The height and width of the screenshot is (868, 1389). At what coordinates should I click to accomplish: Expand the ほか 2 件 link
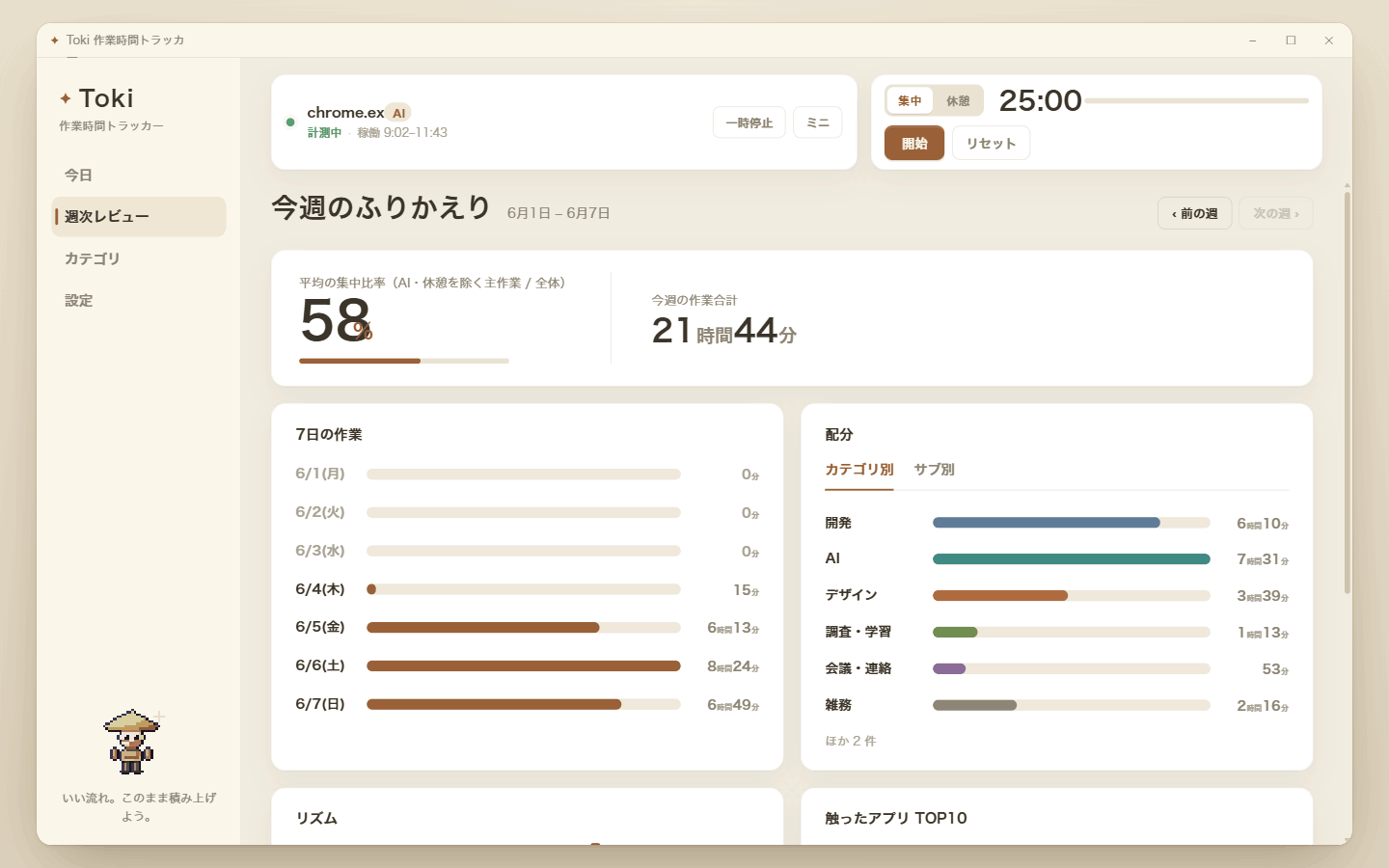(x=851, y=741)
